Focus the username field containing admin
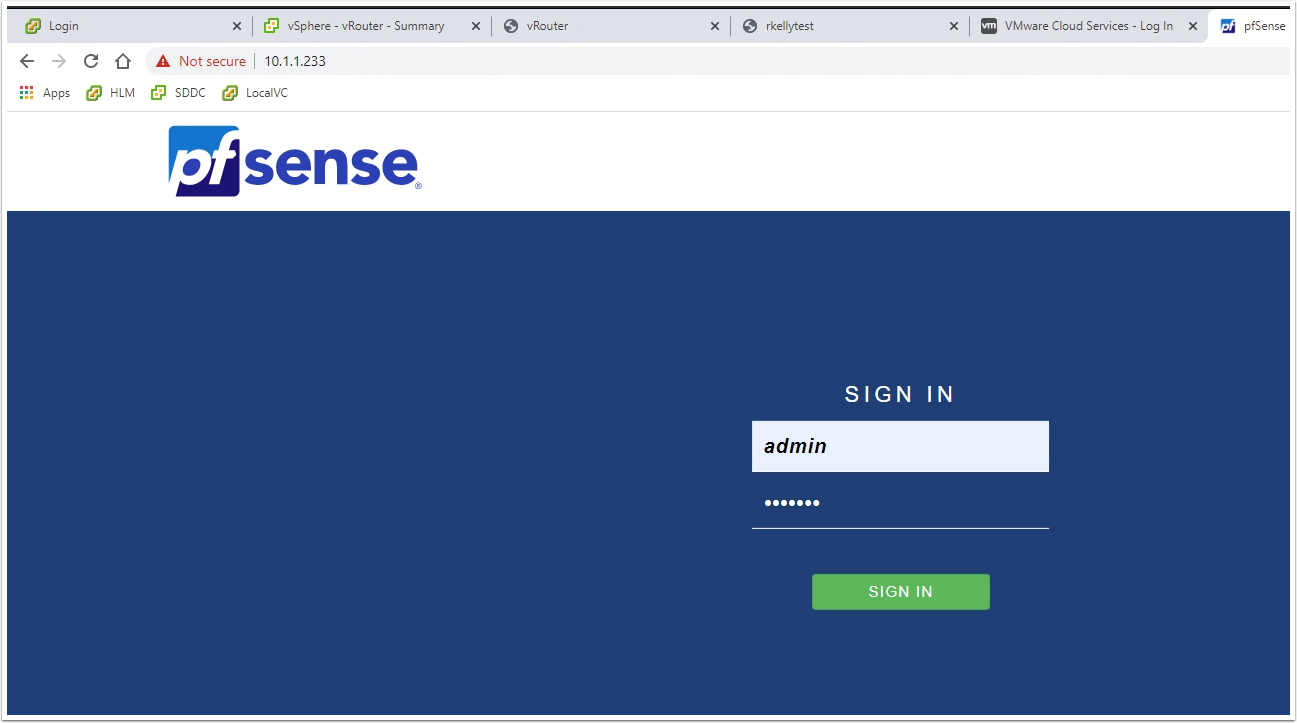The width and height of the screenshot is (1297, 723). (x=900, y=446)
